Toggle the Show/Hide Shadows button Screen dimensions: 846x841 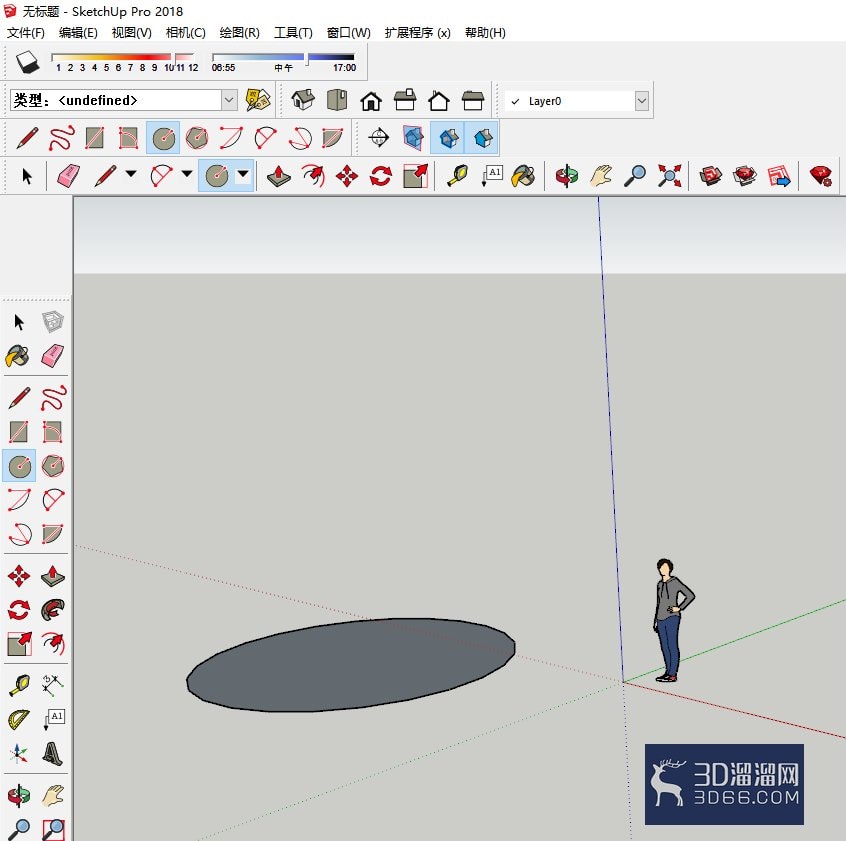[x=27, y=61]
